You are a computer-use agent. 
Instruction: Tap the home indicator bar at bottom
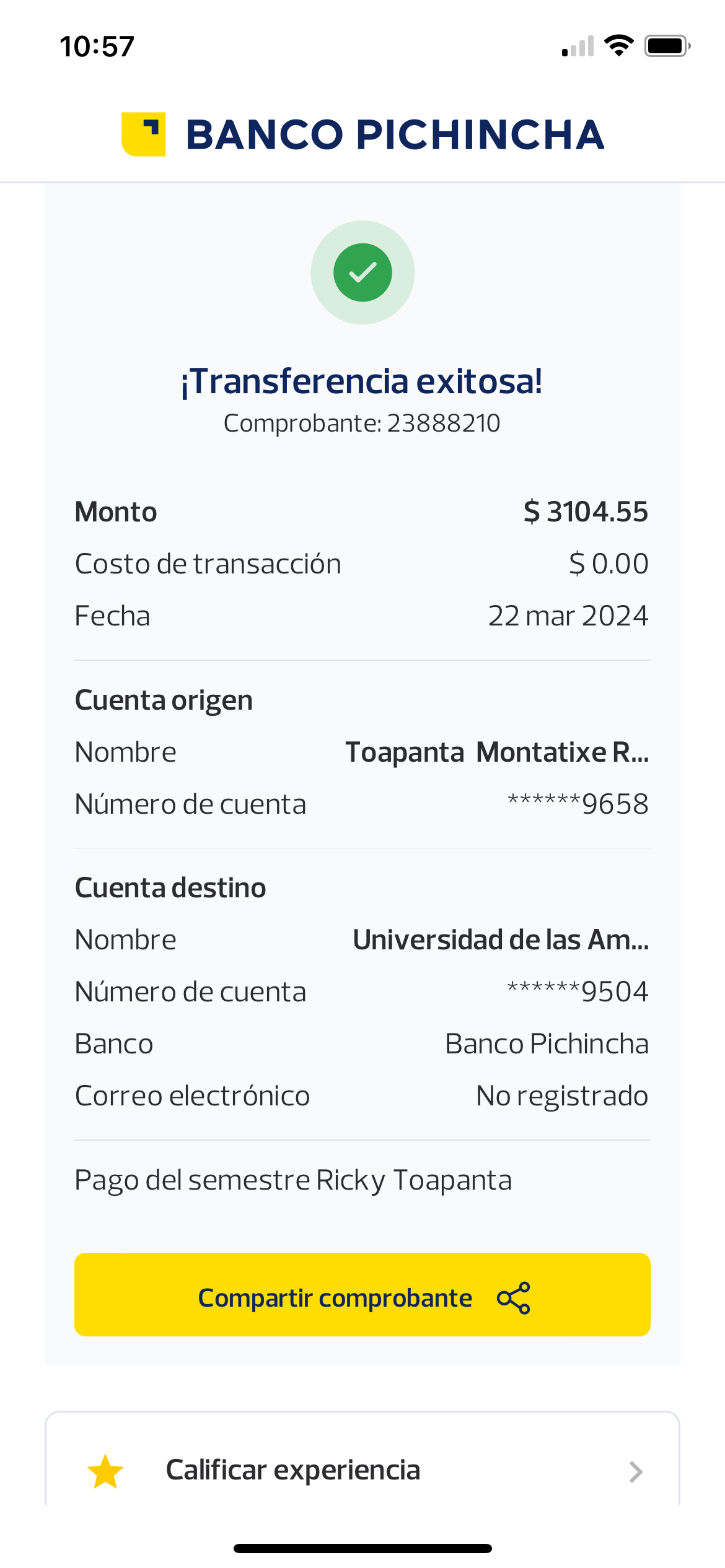362,1549
